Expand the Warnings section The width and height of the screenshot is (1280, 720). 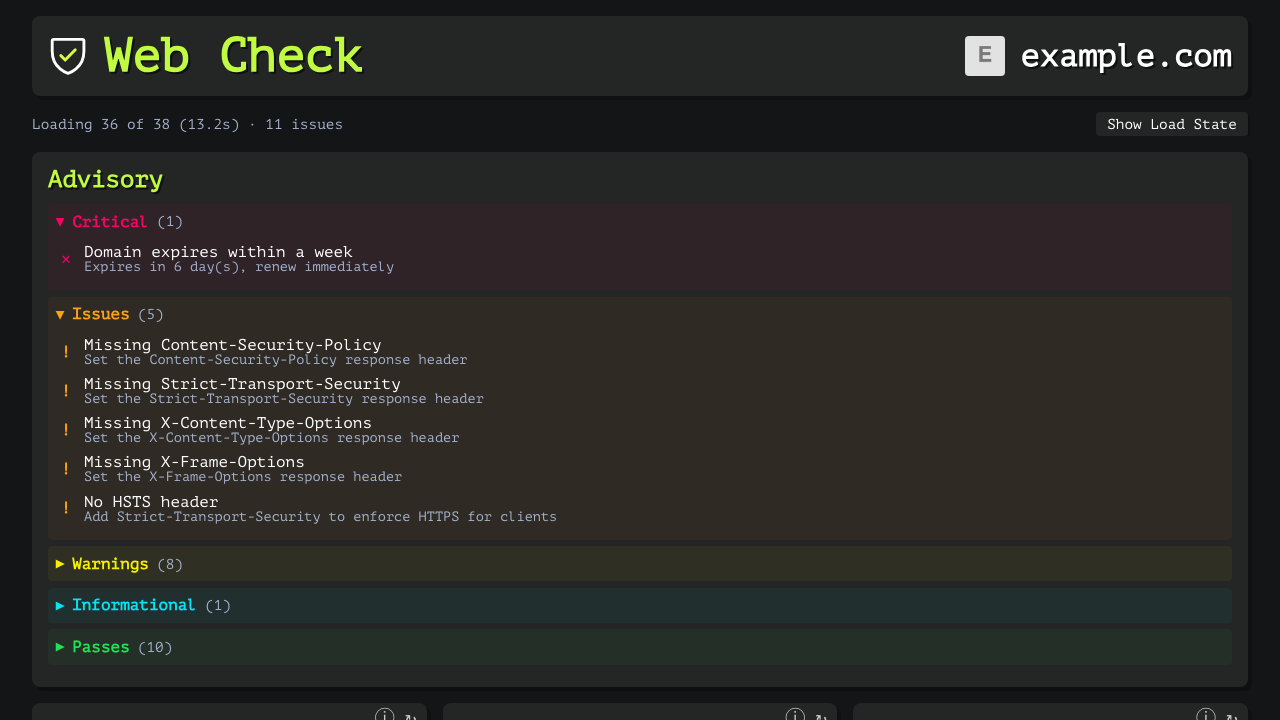[640, 564]
